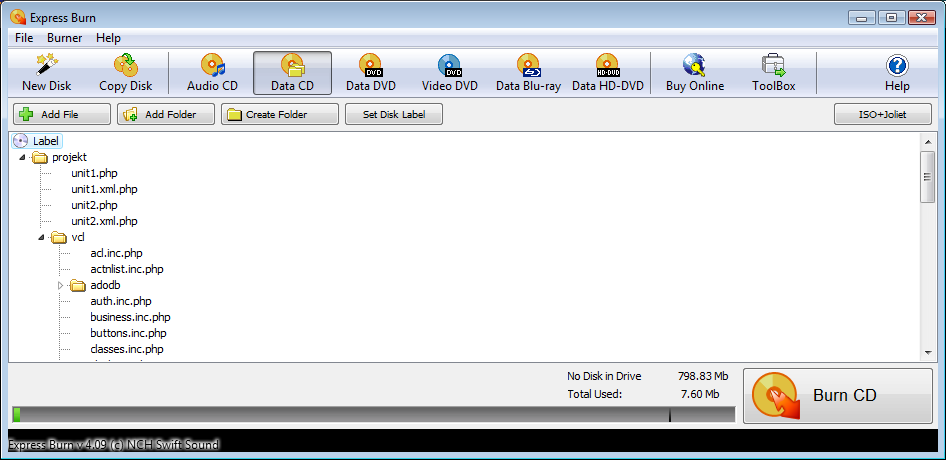Click the scrollbar down arrow
The width and height of the screenshot is (946, 460).
click(927, 353)
